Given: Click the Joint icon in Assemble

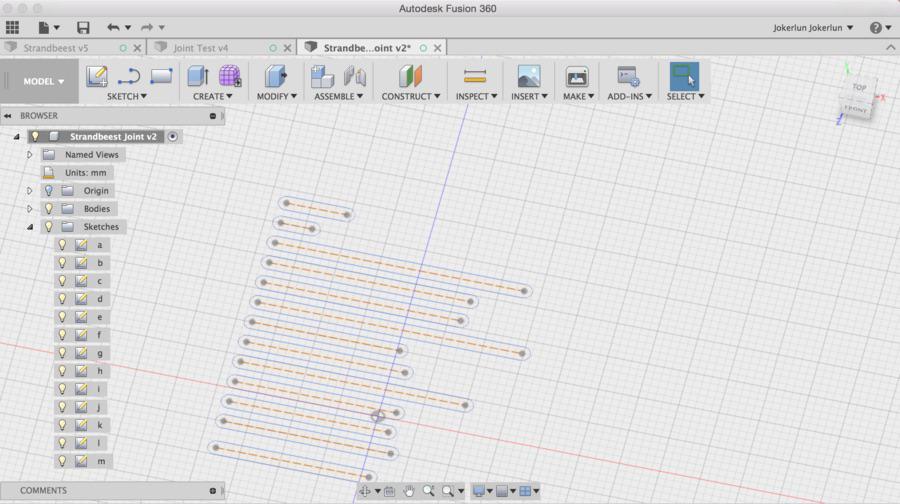Looking at the screenshot, I should click(x=355, y=76).
